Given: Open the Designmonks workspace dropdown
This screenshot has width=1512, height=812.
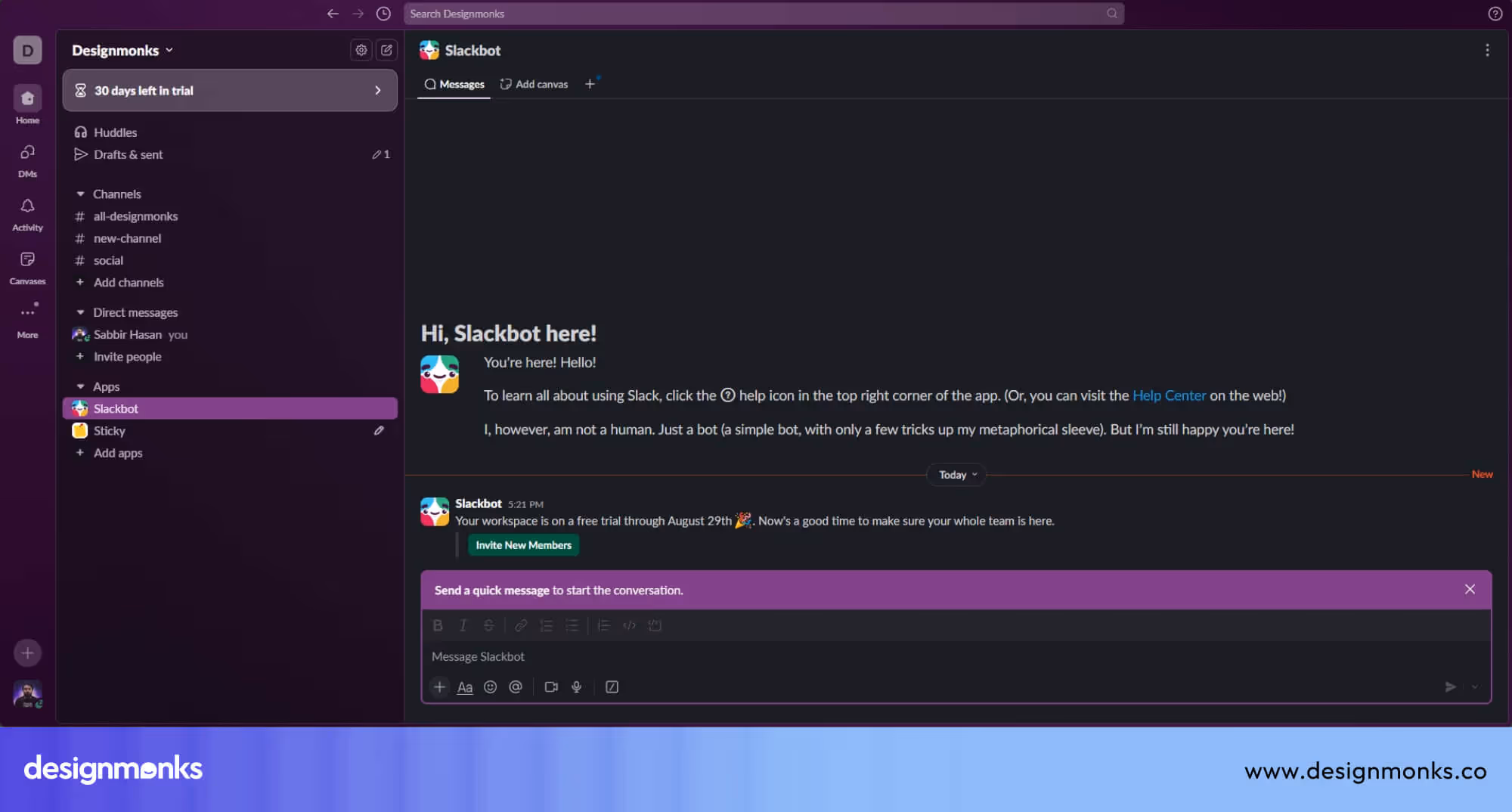Looking at the screenshot, I should click(x=122, y=50).
